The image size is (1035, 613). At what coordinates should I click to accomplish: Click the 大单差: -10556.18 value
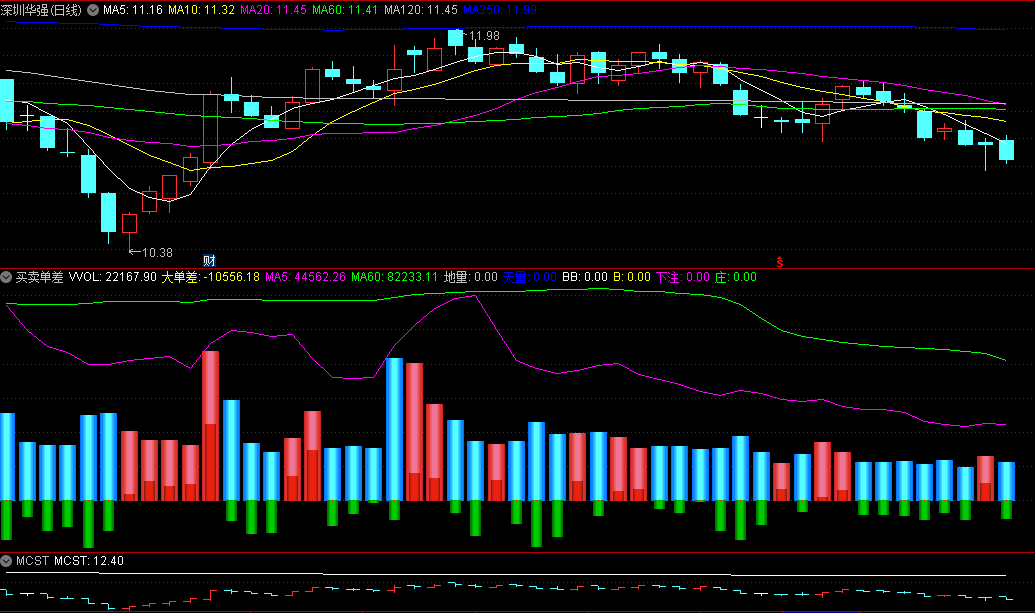pyautogui.click(x=211, y=277)
